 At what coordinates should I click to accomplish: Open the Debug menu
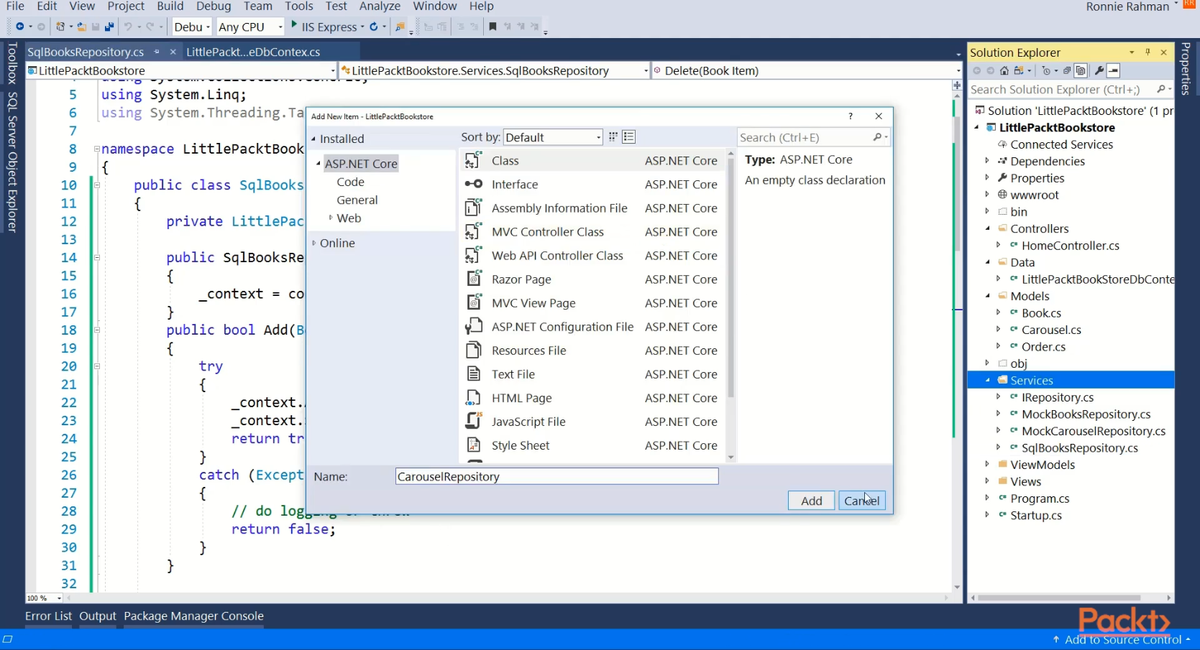(213, 6)
